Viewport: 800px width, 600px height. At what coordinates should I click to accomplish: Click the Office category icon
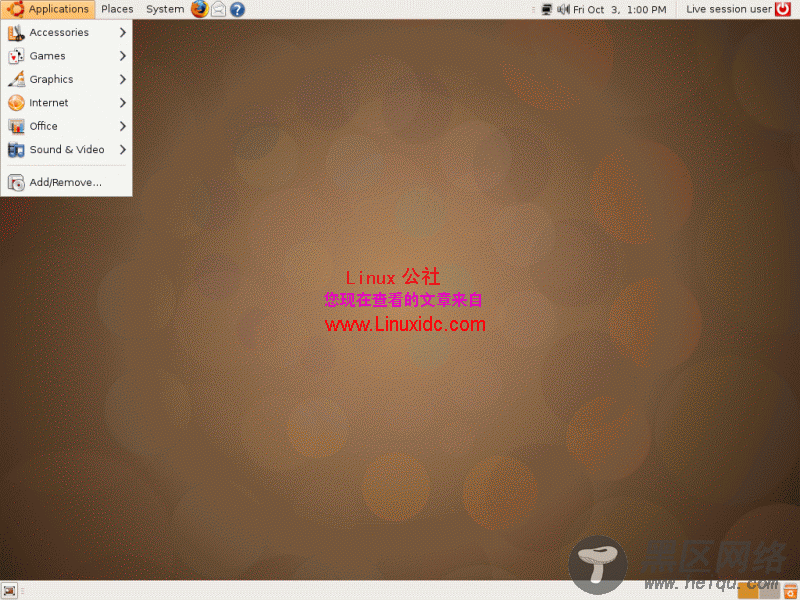tap(16, 126)
